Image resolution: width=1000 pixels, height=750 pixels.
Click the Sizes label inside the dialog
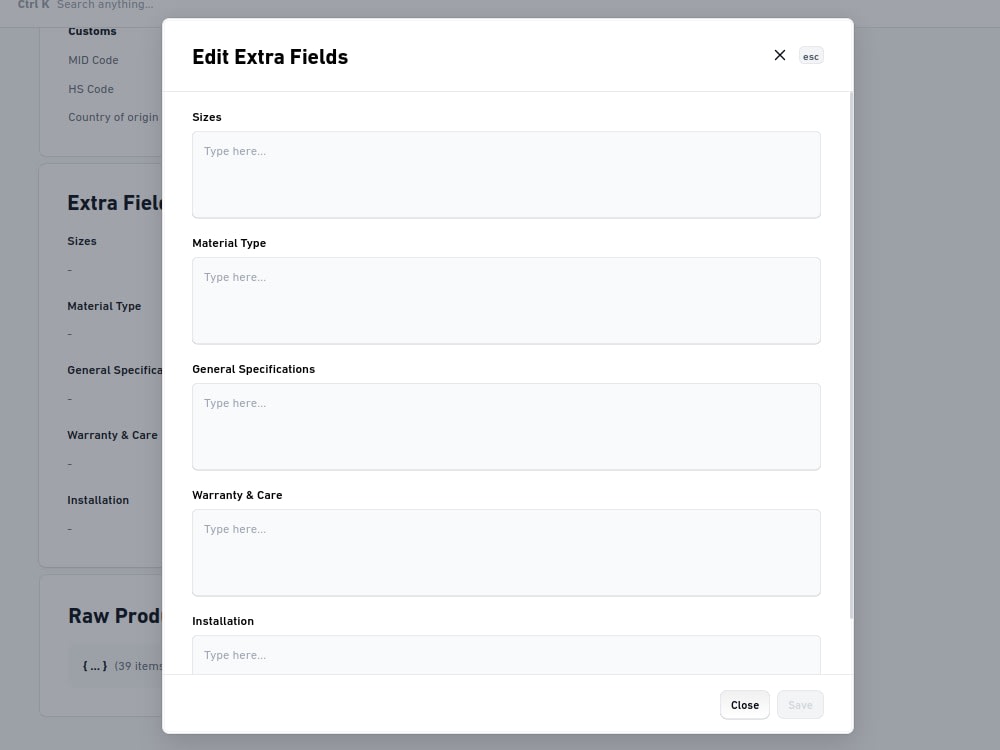pyautogui.click(x=207, y=117)
